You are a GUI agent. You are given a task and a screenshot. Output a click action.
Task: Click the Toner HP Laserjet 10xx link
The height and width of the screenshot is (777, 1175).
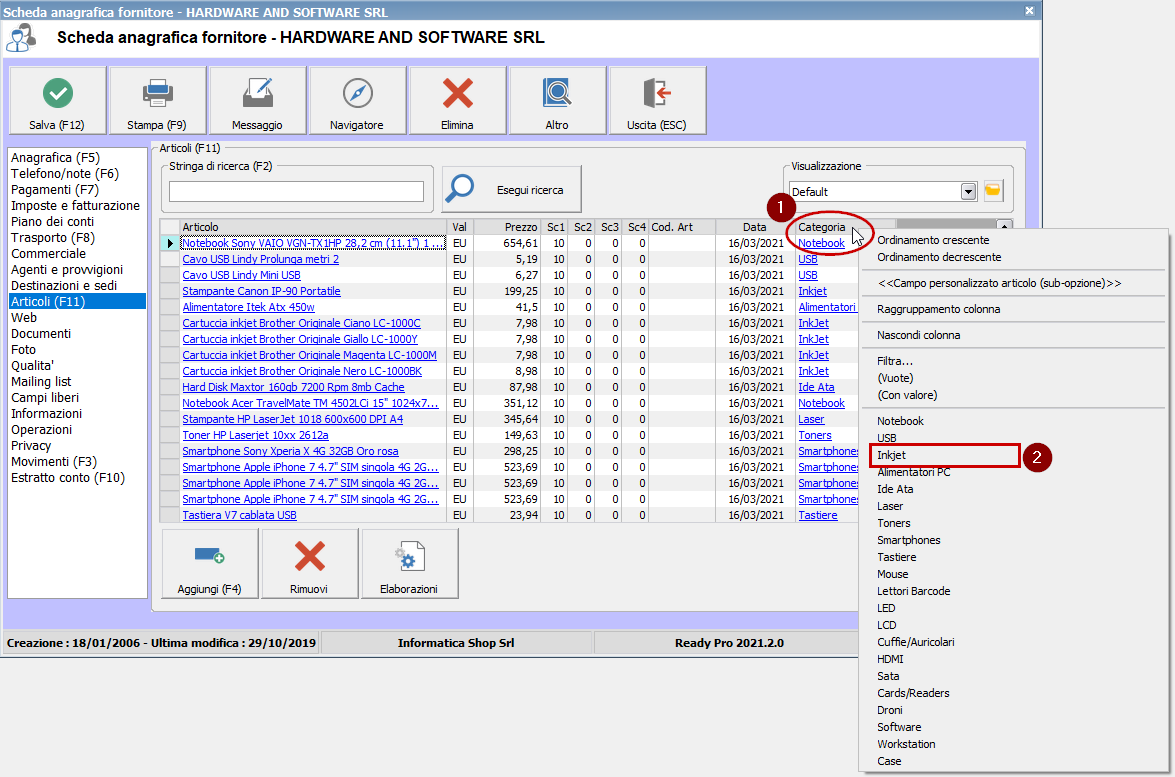coord(255,435)
